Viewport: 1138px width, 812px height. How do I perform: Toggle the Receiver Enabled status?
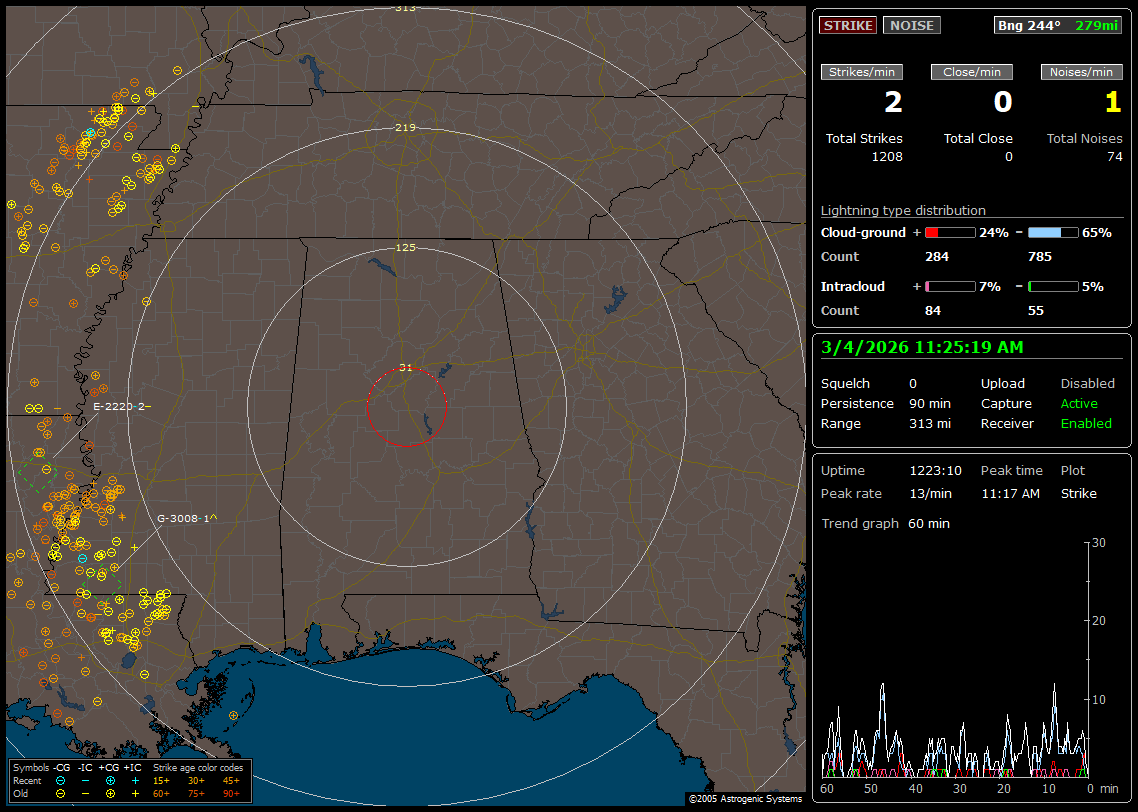(1086, 423)
